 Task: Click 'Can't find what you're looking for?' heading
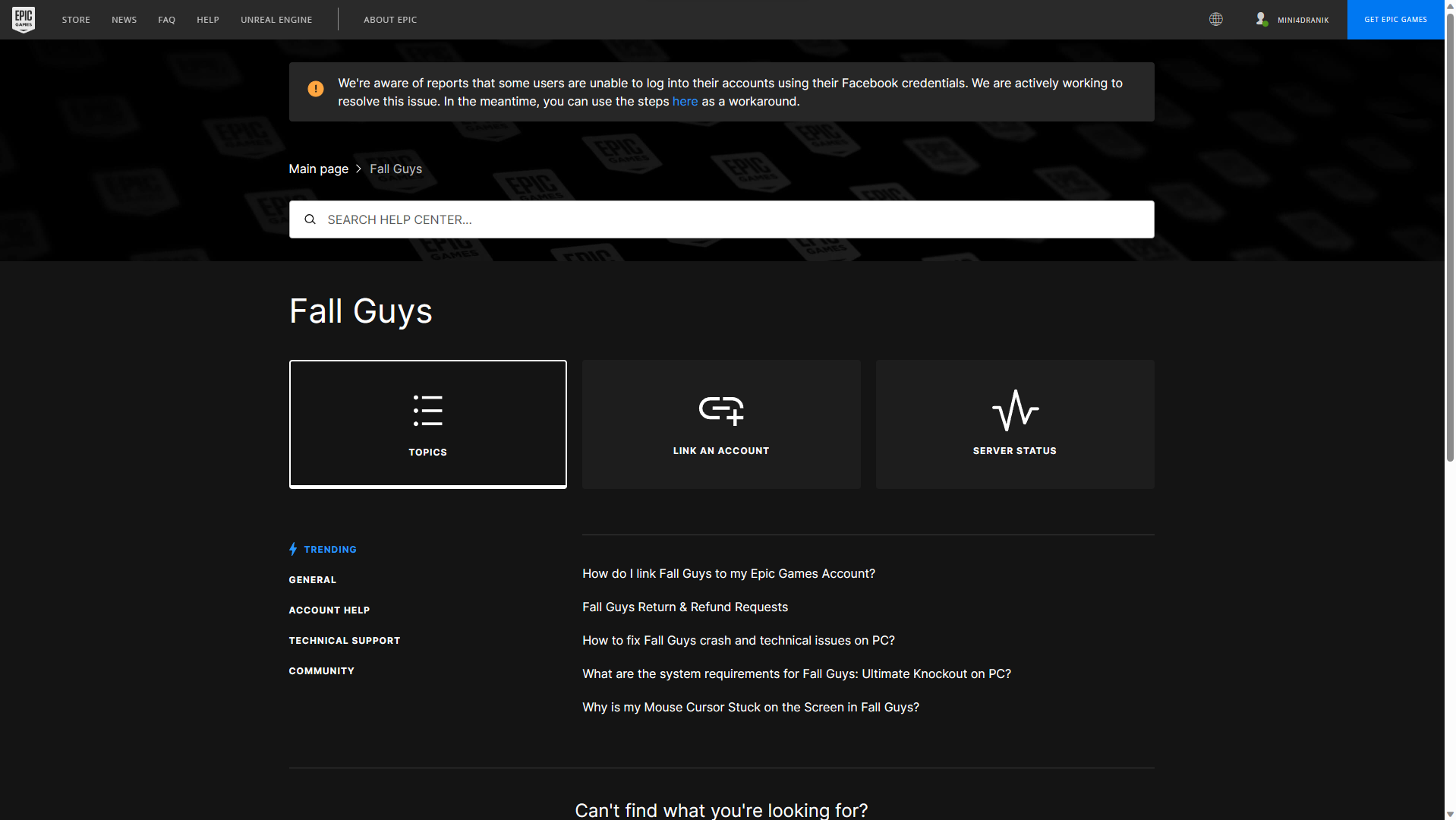[x=721, y=810]
